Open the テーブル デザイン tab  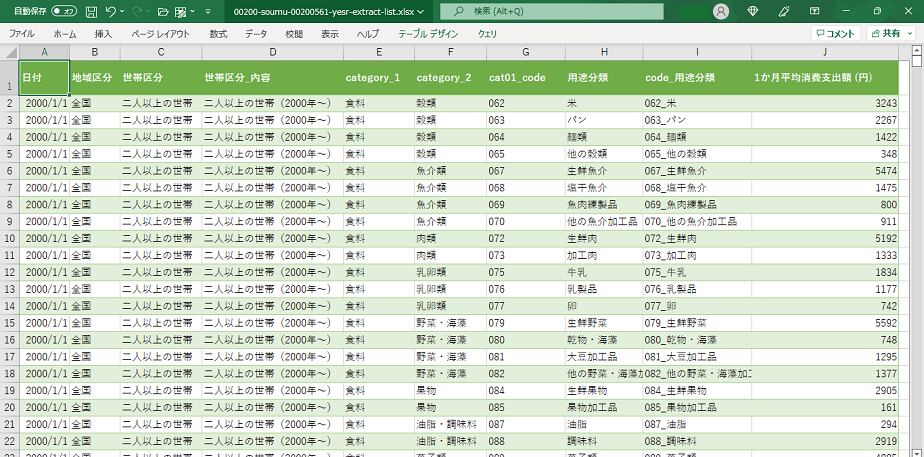tap(428, 33)
